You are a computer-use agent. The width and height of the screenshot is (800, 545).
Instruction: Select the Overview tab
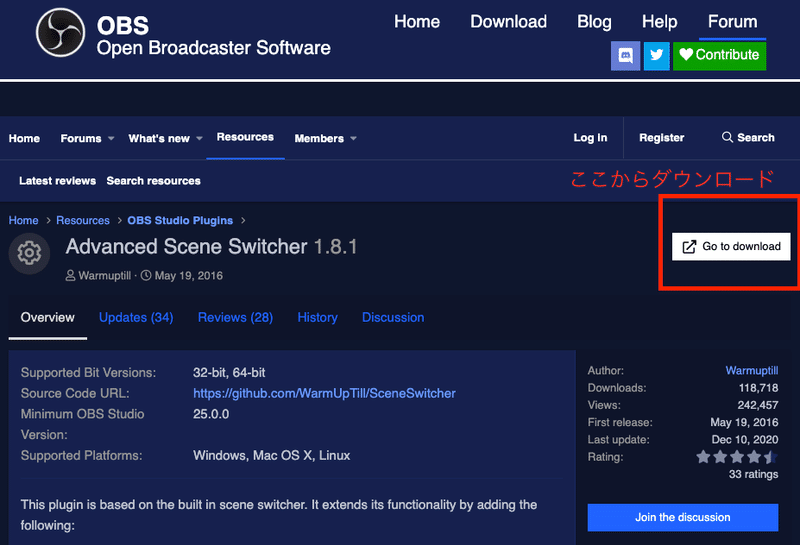47,317
